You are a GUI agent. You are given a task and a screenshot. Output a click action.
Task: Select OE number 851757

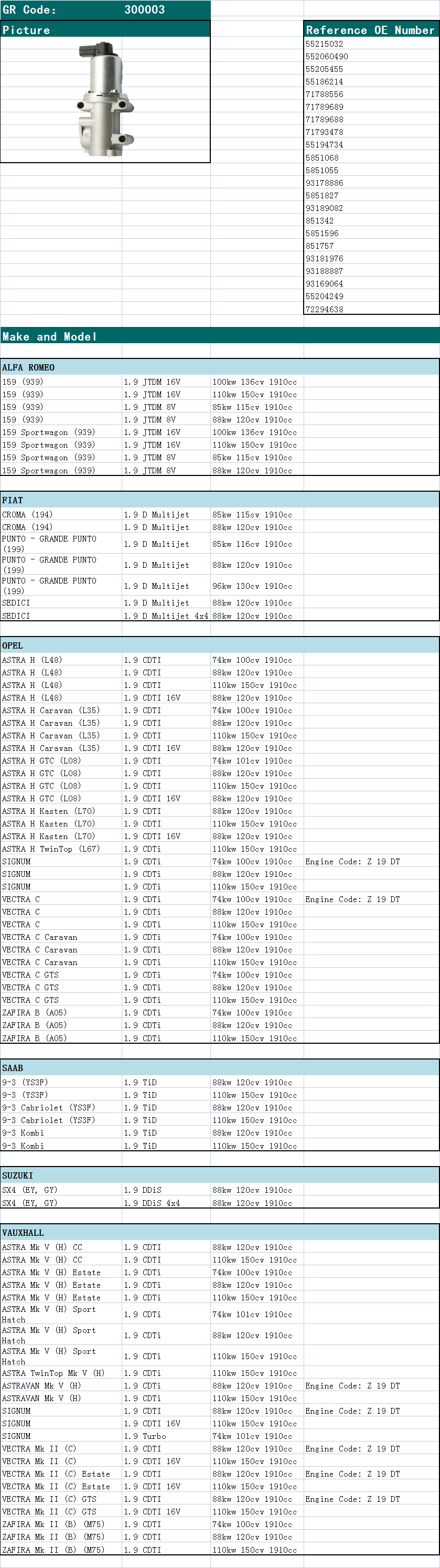point(319,246)
